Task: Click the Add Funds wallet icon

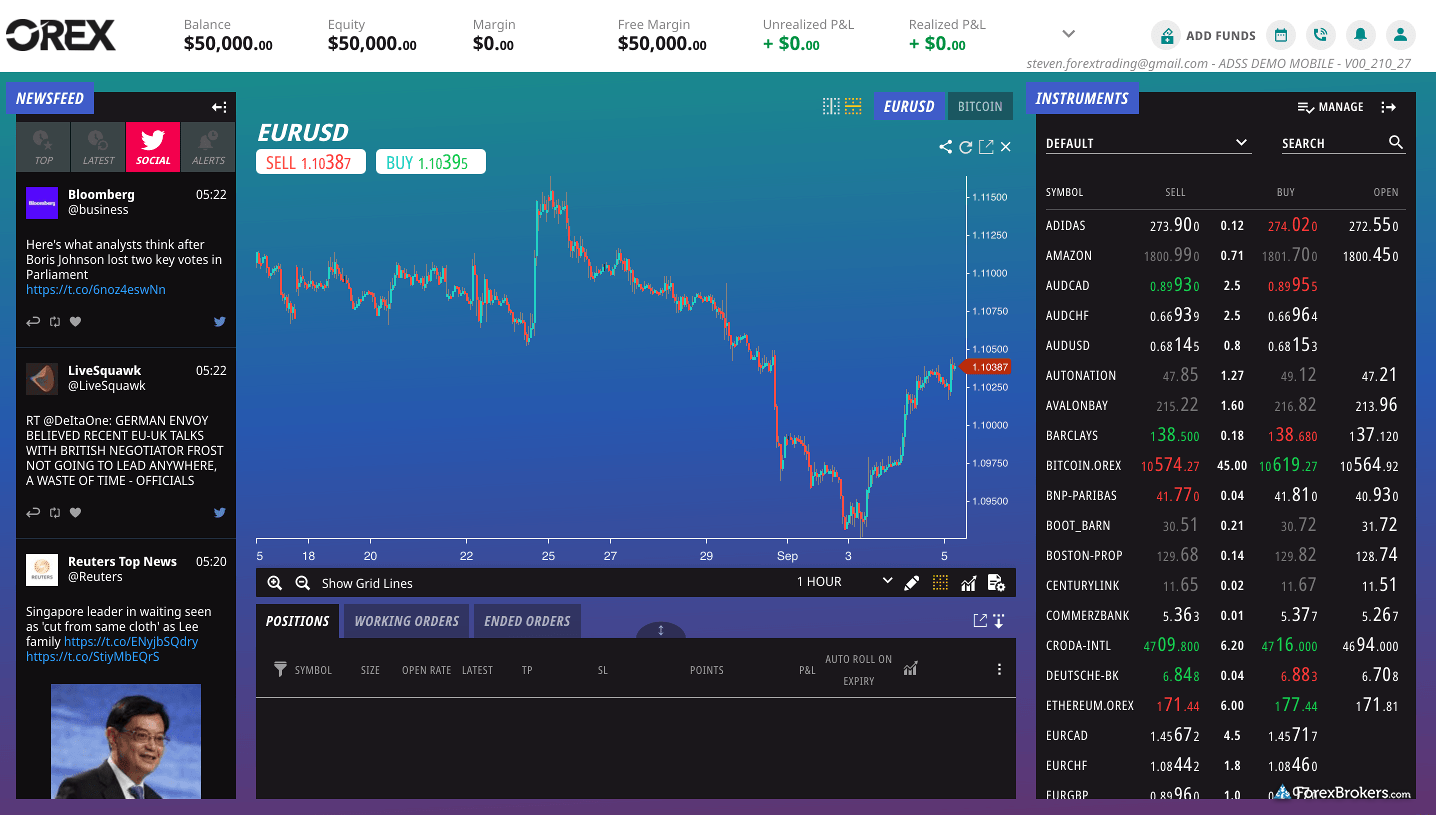Action: 1164,35
